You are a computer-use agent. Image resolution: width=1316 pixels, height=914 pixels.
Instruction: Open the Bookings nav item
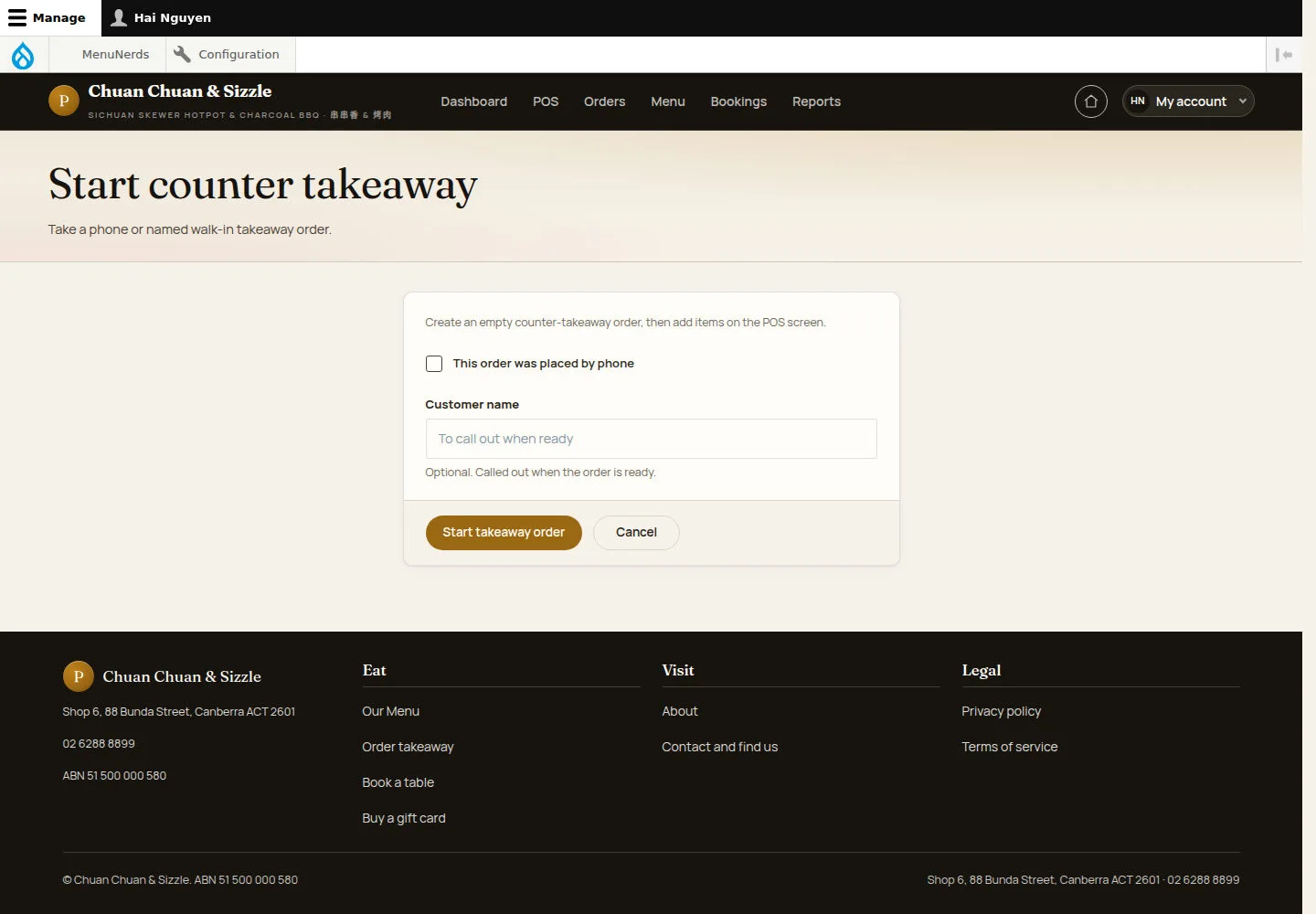pyautogui.click(x=738, y=101)
